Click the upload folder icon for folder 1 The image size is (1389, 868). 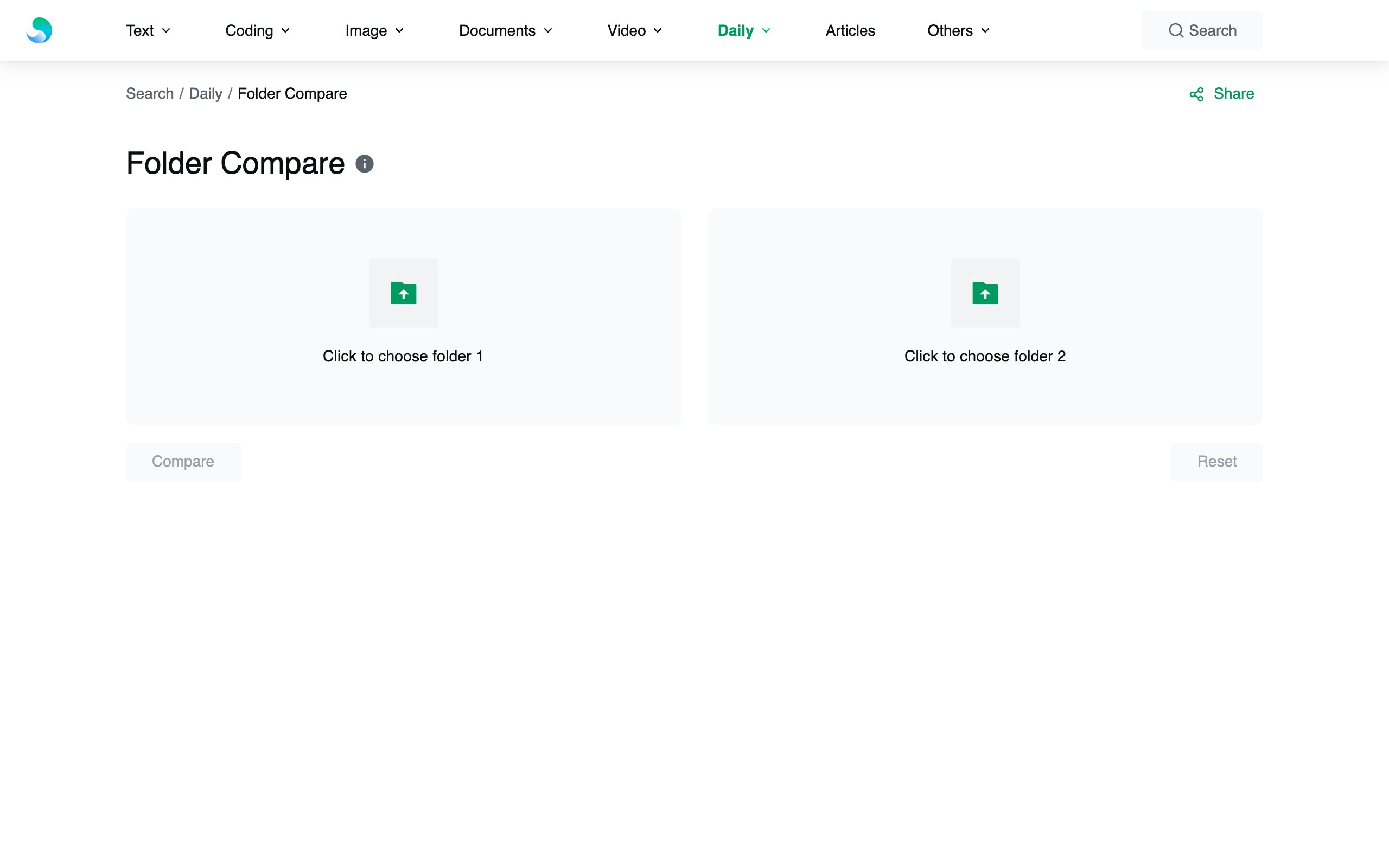point(404,293)
